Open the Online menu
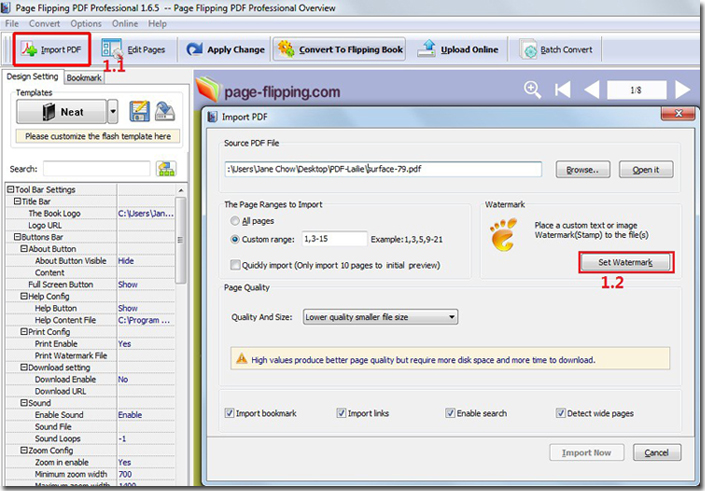 tap(125, 24)
